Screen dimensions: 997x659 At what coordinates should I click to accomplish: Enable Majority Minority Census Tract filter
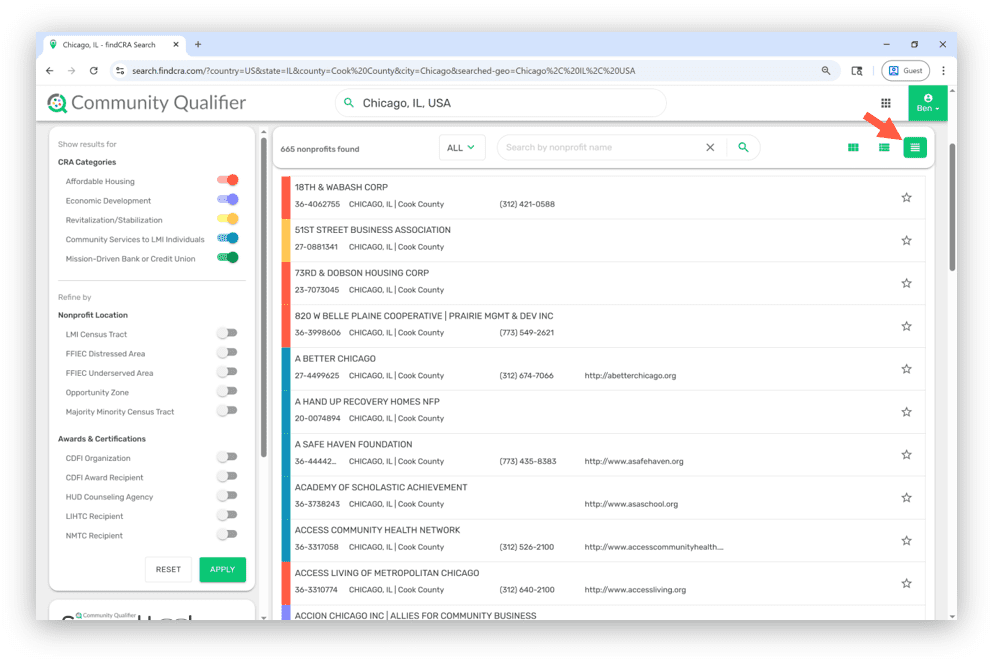click(227, 411)
